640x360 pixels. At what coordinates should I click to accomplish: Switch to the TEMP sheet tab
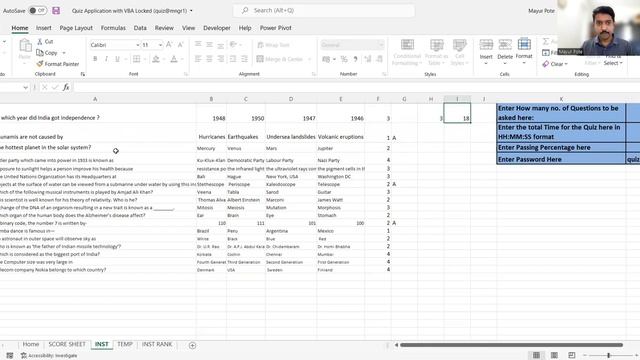pyautogui.click(x=124, y=344)
